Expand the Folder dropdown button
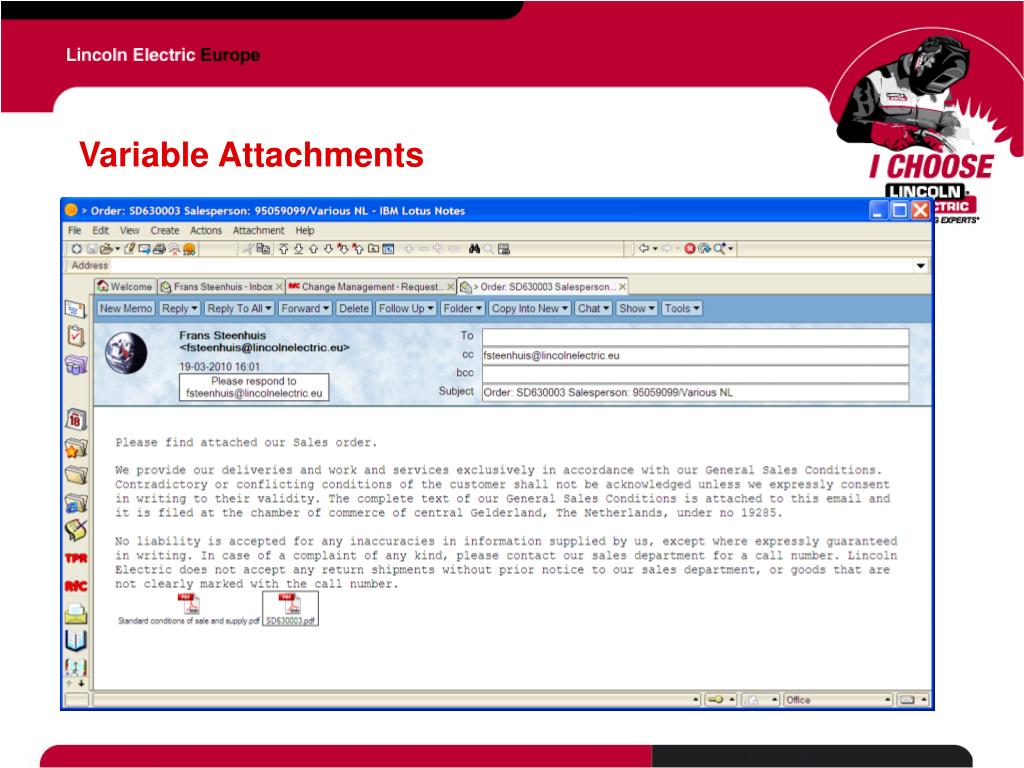This screenshot has height=768, width=1024. (x=462, y=308)
